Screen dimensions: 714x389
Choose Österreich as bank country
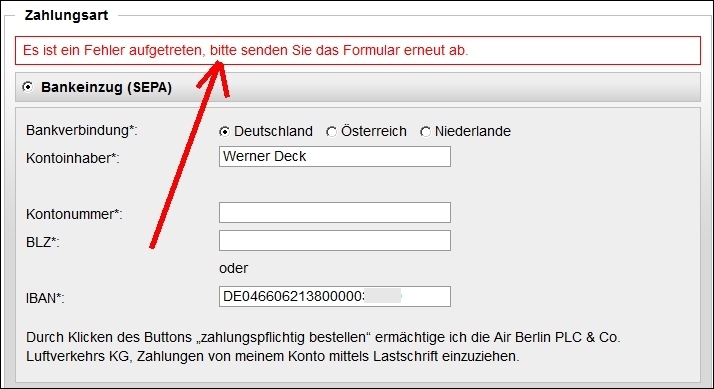[x=331, y=132]
